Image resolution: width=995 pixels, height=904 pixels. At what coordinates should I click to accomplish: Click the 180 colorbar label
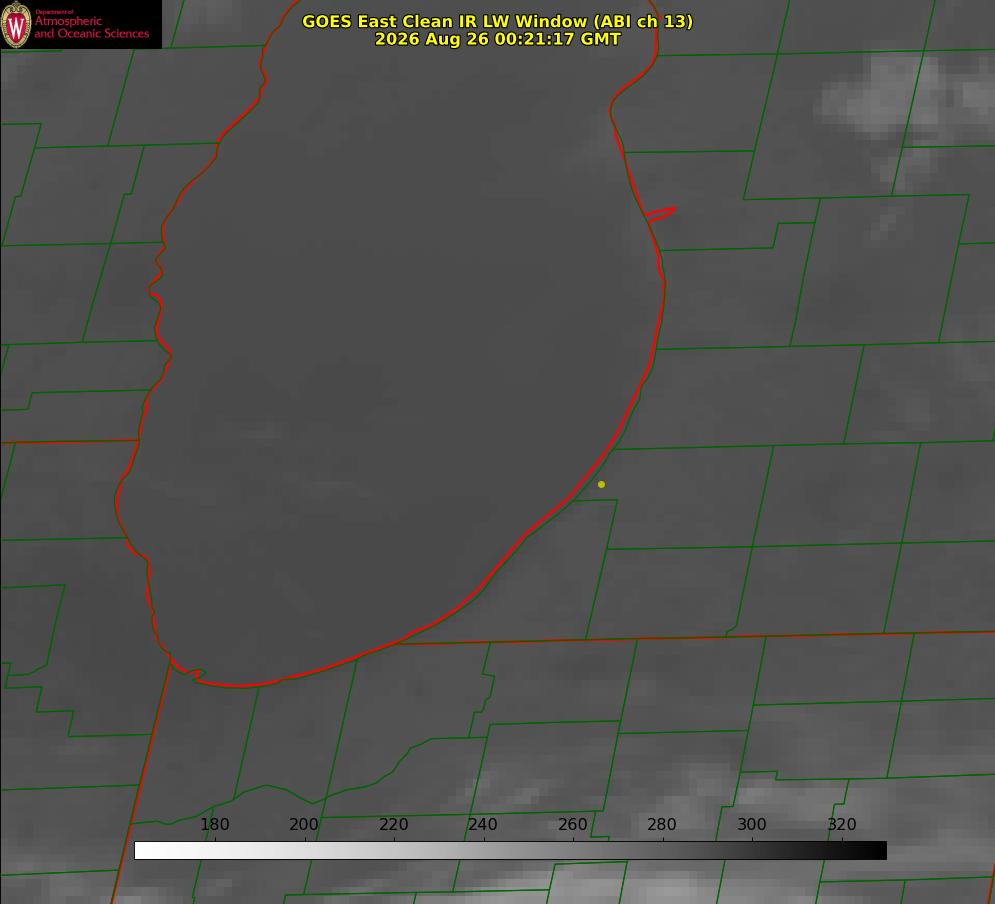point(214,824)
